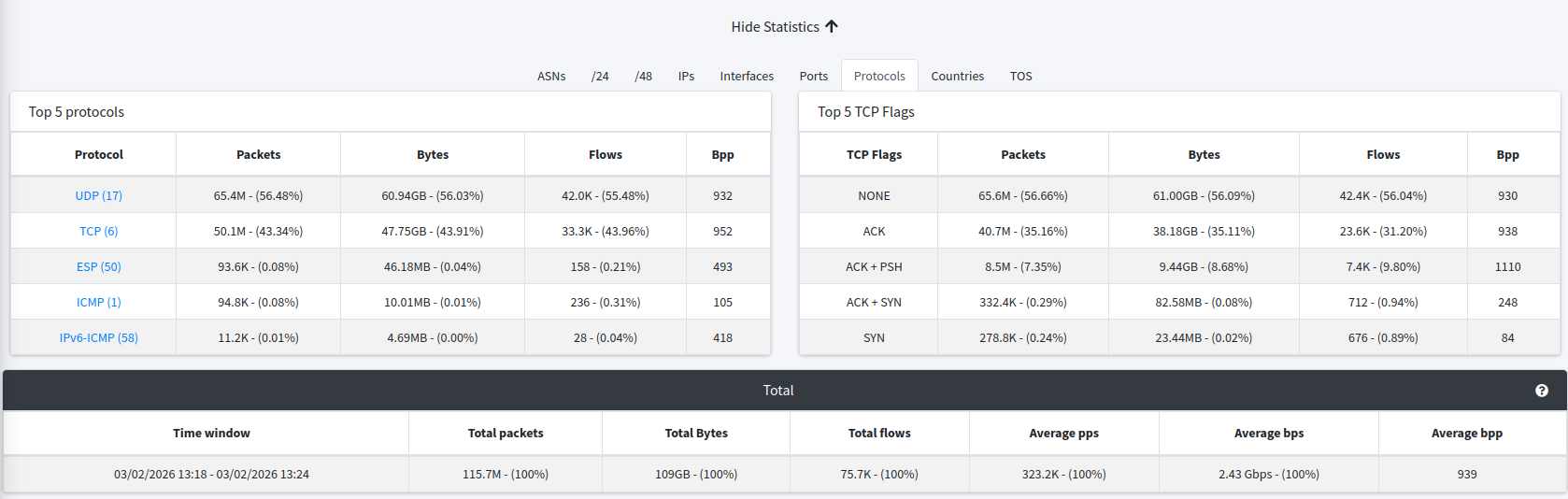Select the 712 - (0.94%) flows cell
1568x499 pixels.
coord(1384,303)
